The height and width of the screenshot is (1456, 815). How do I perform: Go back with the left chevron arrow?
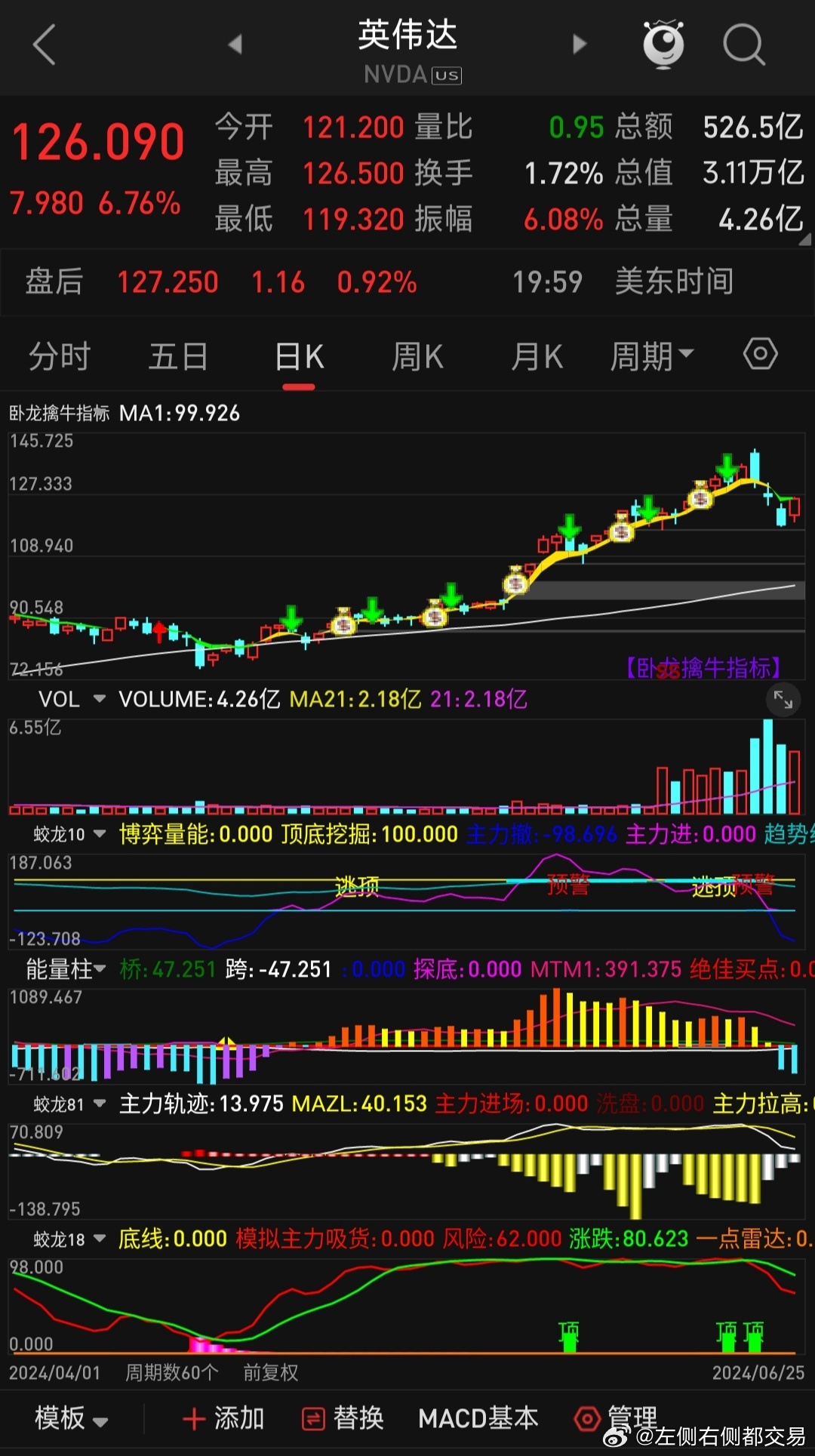pyautogui.click(x=45, y=45)
